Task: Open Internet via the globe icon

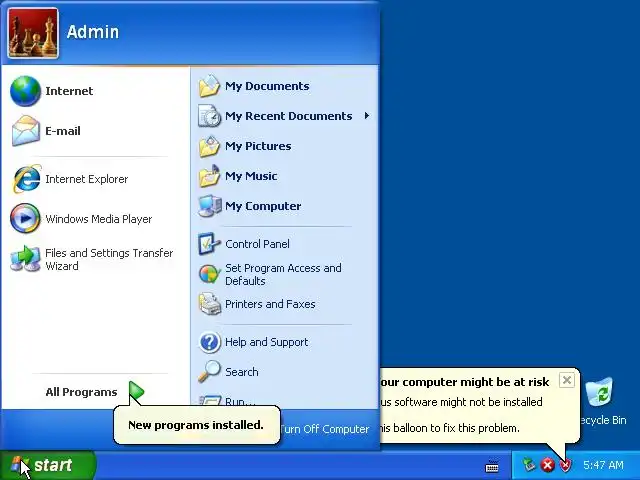Action: point(25,91)
